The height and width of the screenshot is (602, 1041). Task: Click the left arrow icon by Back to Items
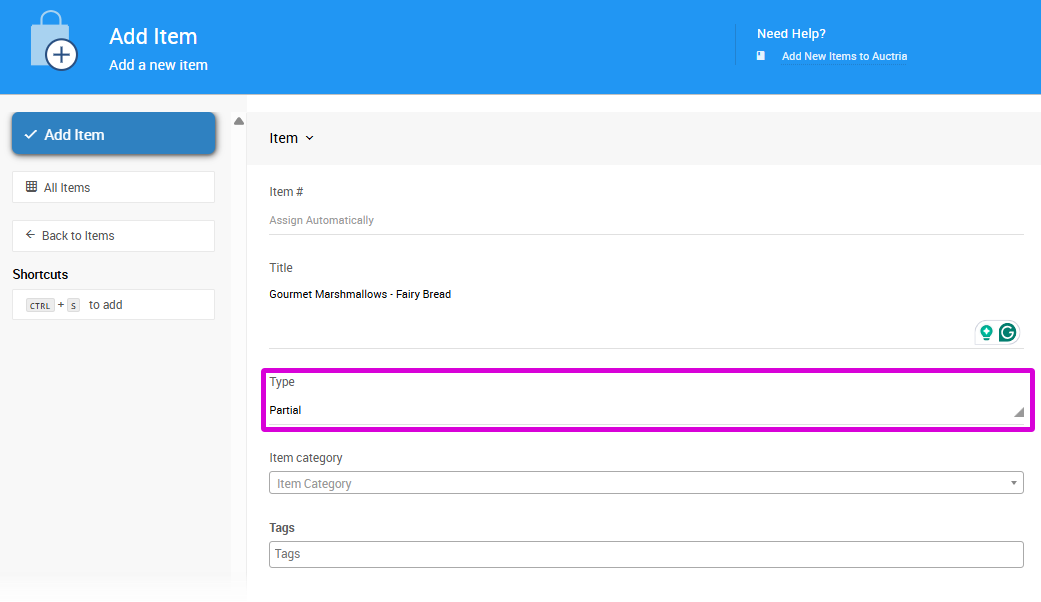click(30, 235)
